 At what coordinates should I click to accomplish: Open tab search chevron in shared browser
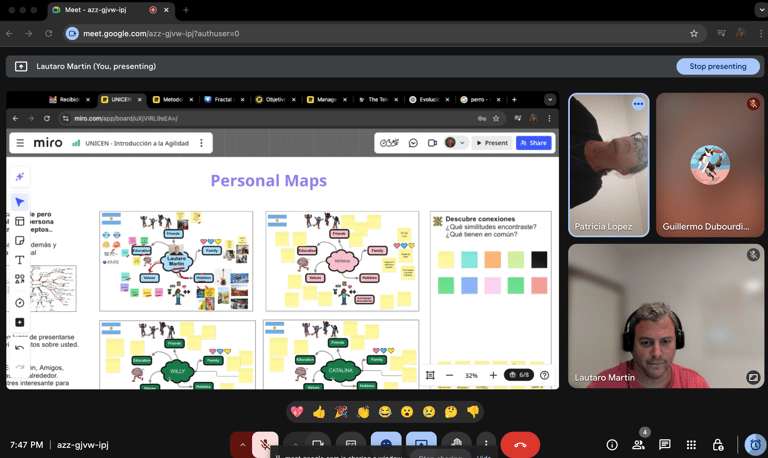tap(550, 99)
